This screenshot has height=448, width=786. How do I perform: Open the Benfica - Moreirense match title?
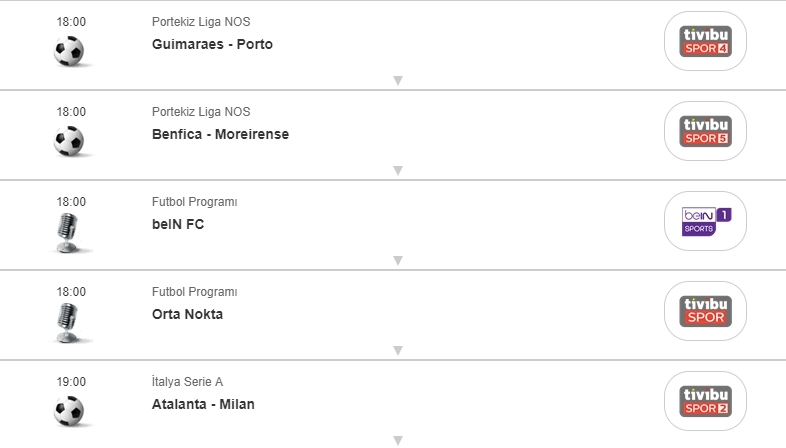coord(220,134)
